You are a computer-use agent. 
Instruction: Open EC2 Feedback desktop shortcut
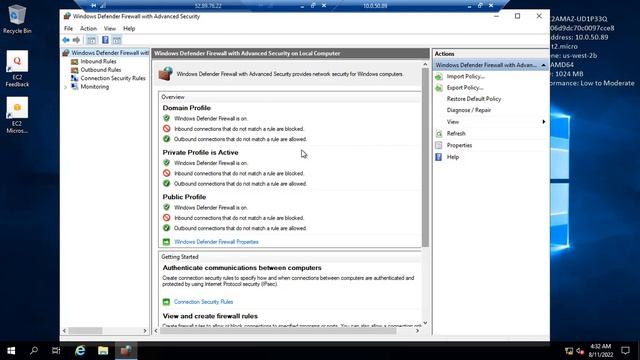[17, 69]
